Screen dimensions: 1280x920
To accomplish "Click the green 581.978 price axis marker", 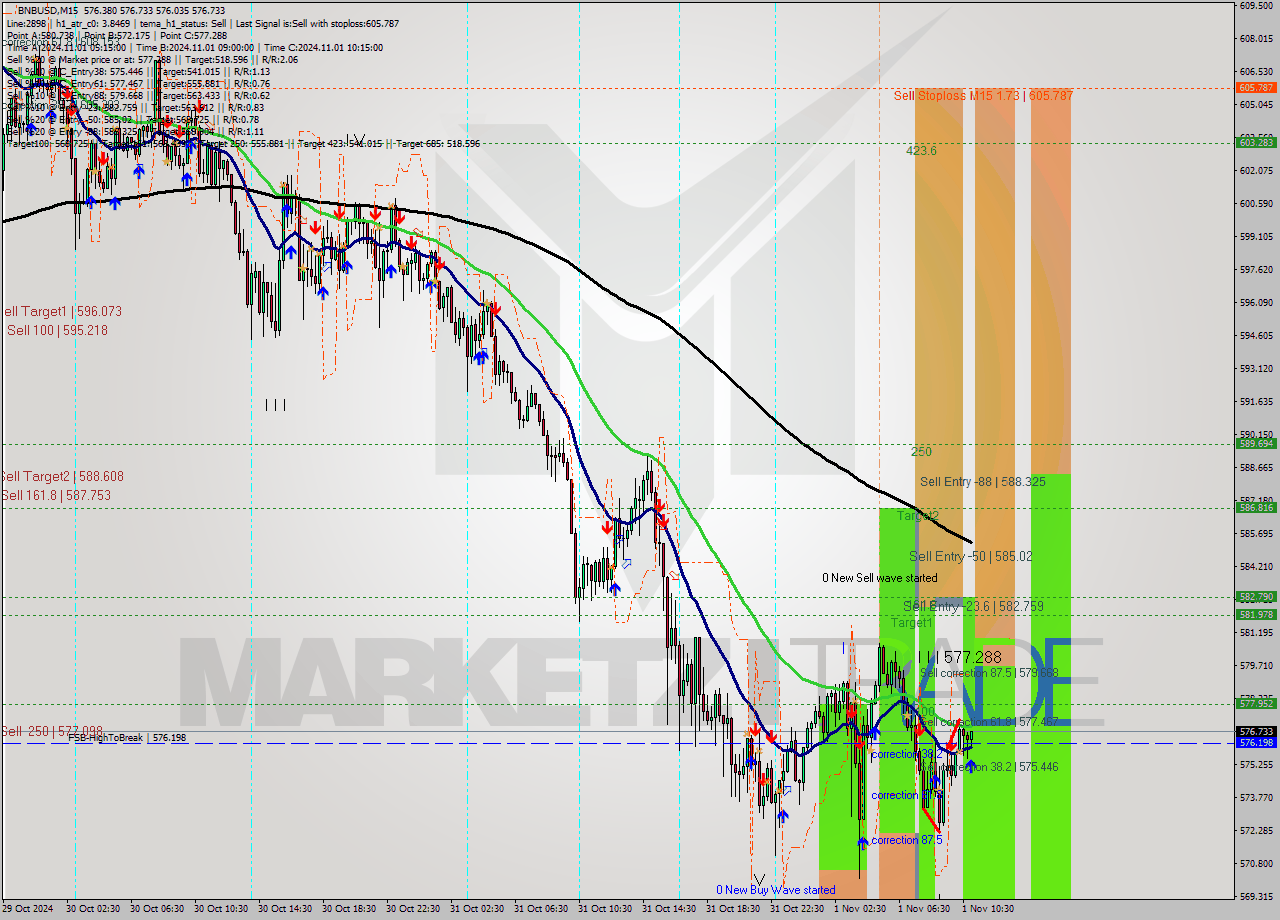I will coord(1256,614).
